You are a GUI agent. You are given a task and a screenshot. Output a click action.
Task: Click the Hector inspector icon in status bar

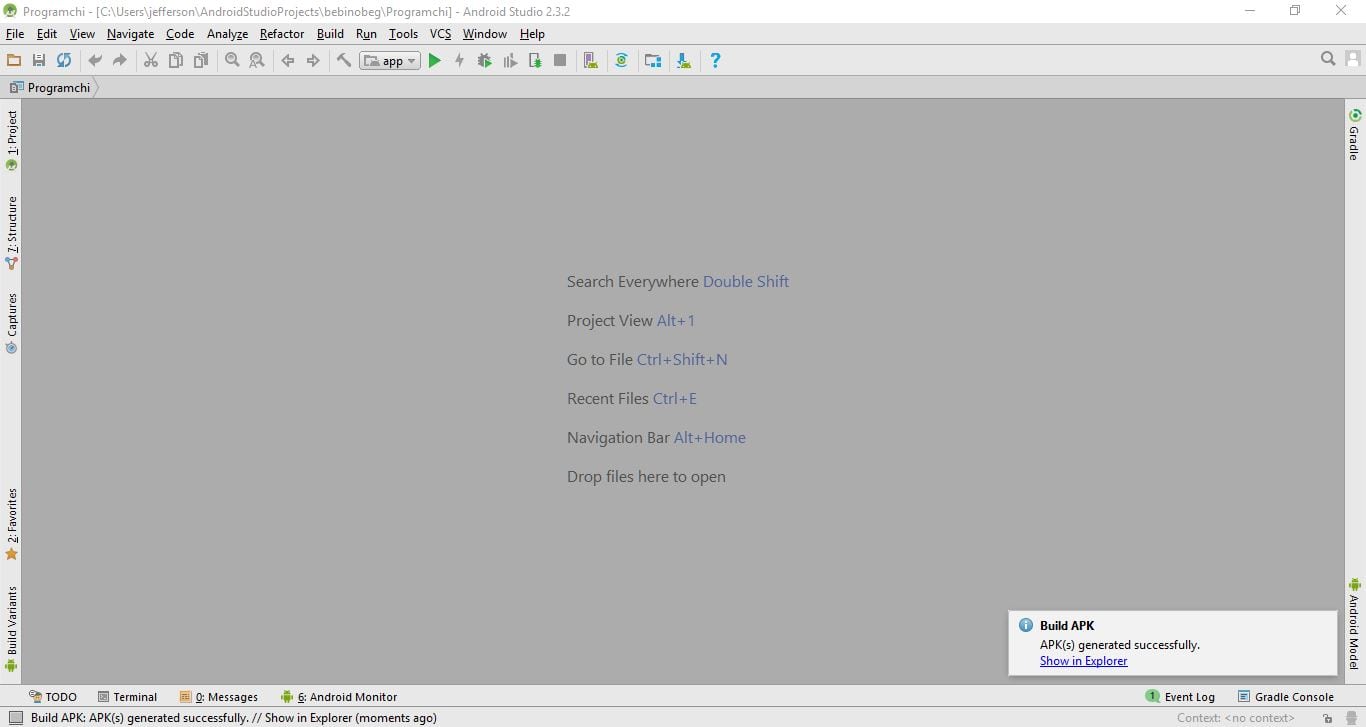tap(1350, 718)
